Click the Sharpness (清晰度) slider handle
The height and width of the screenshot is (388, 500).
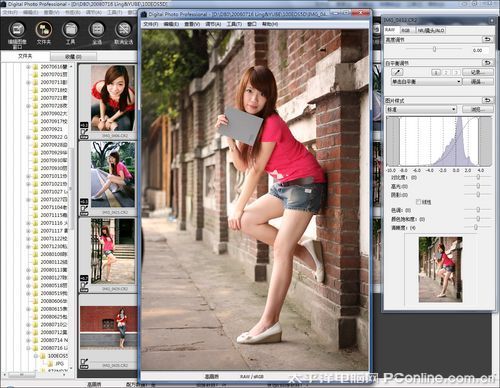click(476, 228)
